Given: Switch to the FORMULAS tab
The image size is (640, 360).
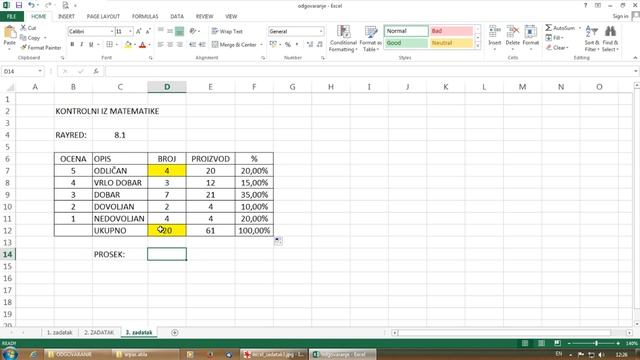Looking at the screenshot, I should (145, 16).
